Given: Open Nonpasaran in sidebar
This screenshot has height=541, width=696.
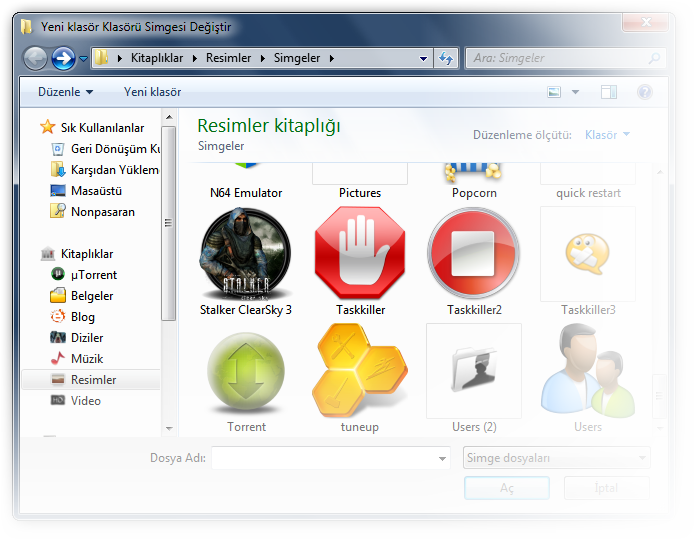Looking at the screenshot, I should [92, 212].
